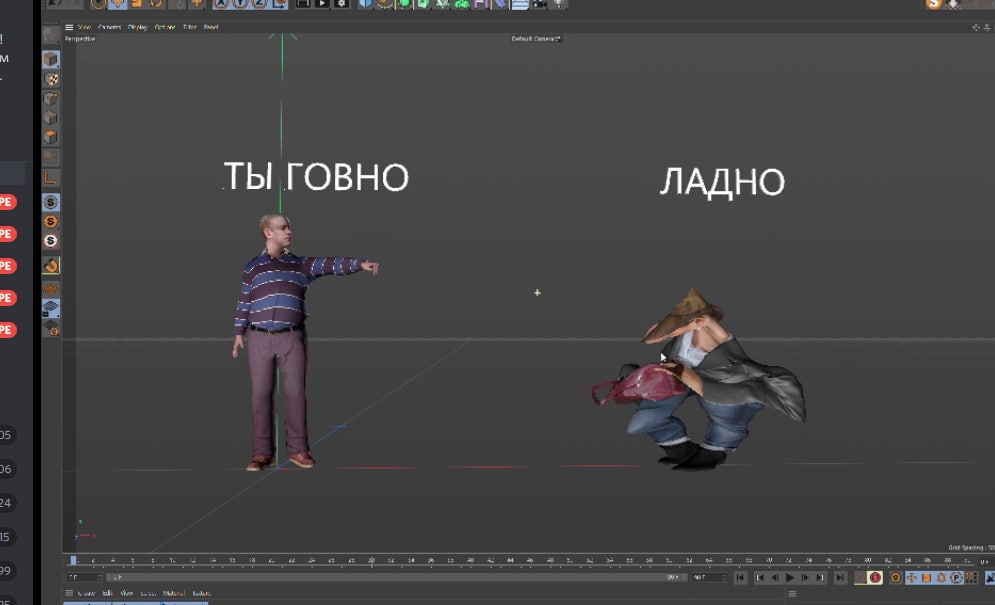Click the Play Forwards button
Viewport: 995px width, 605px height.
click(790, 578)
